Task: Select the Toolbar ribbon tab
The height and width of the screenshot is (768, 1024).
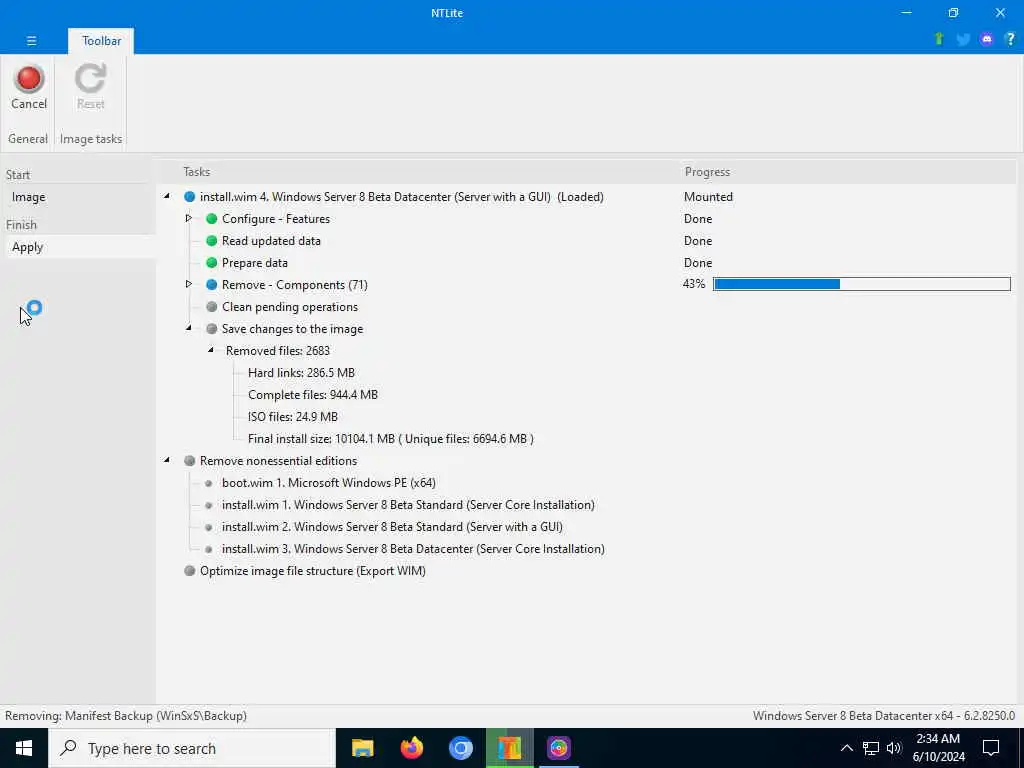Action: click(x=101, y=40)
